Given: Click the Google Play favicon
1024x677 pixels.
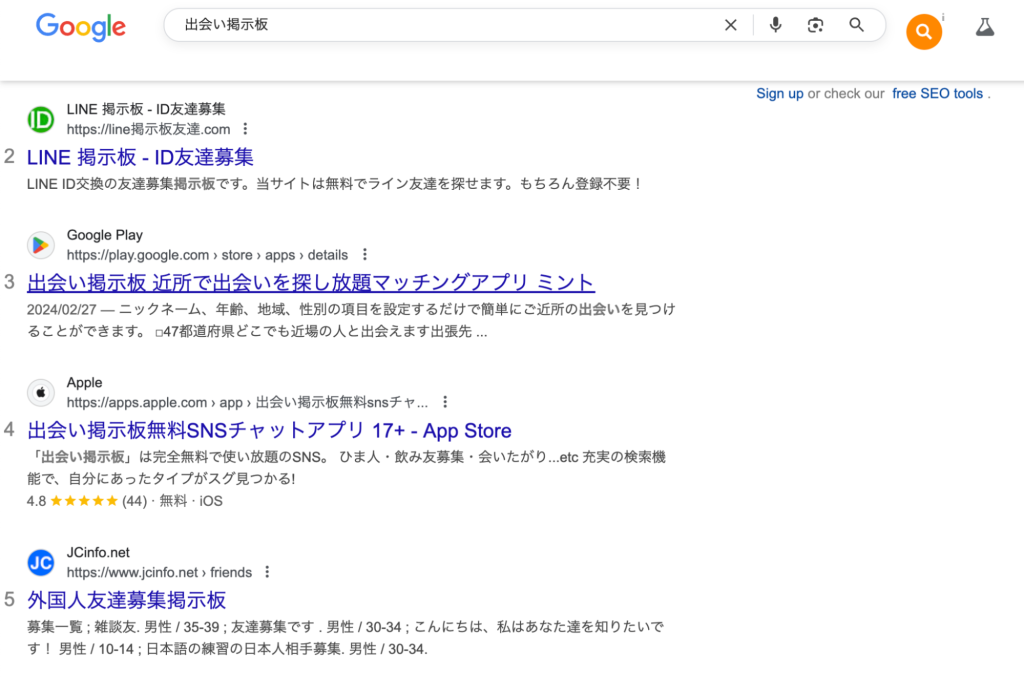Looking at the screenshot, I should coord(40,245).
